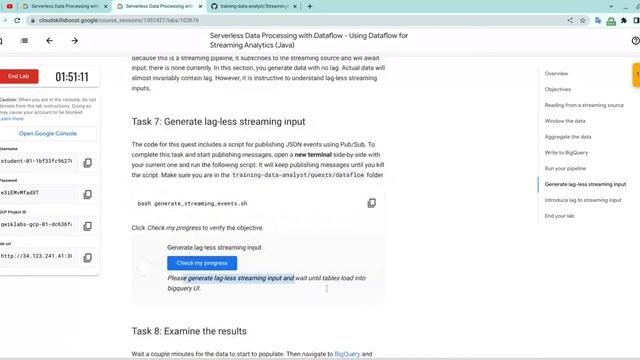This screenshot has width=640, height=360.
Task: Close the active Serverless Data Processing tab
Action: [x=200, y=6]
